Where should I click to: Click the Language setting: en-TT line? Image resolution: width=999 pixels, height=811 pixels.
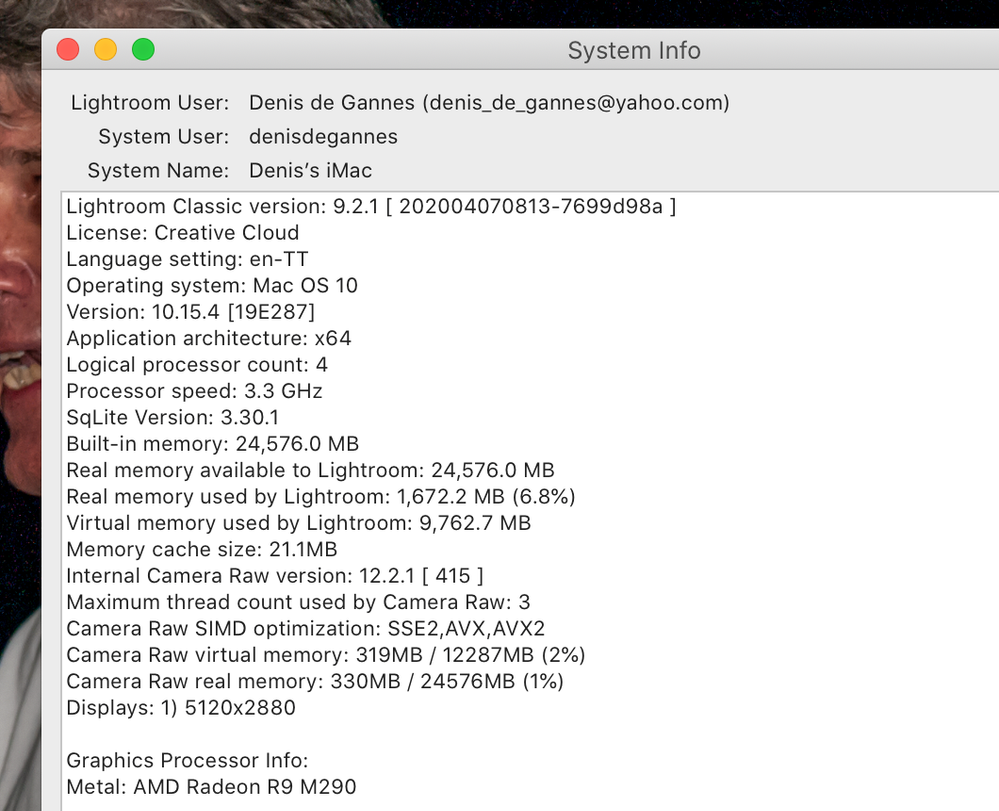click(187, 259)
